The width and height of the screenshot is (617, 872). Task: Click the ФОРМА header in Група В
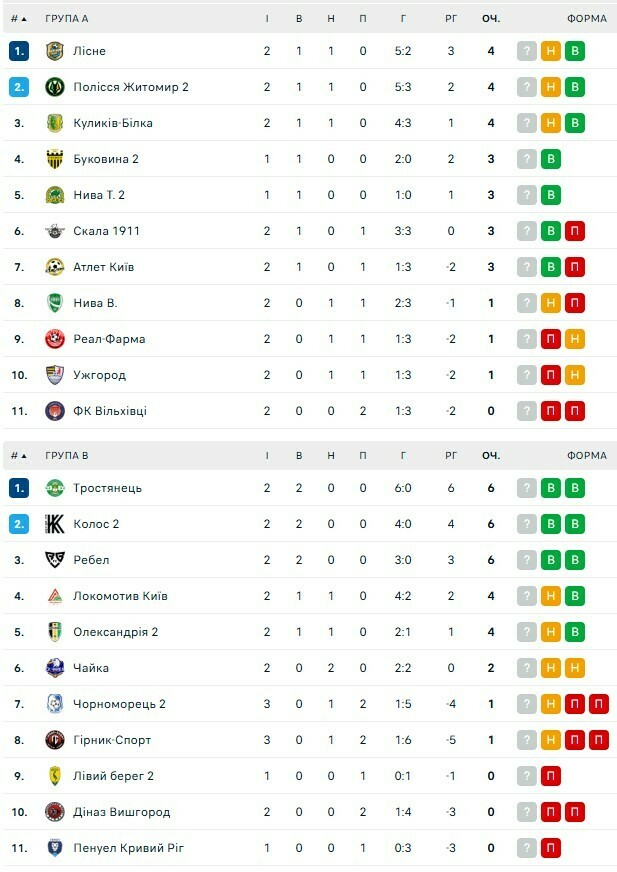pos(586,456)
